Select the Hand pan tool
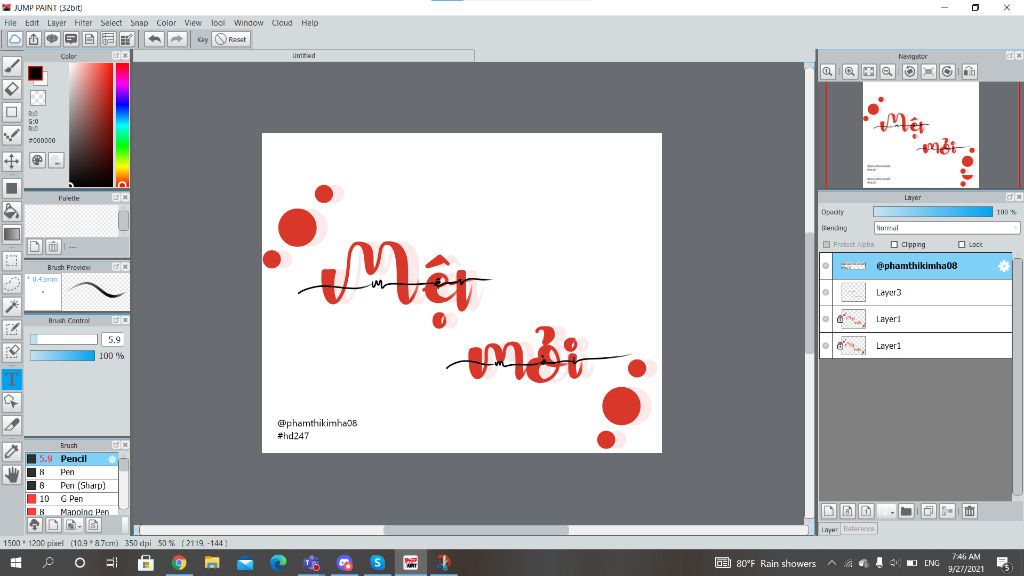This screenshot has width=1024, height=576. pos(12,475)
